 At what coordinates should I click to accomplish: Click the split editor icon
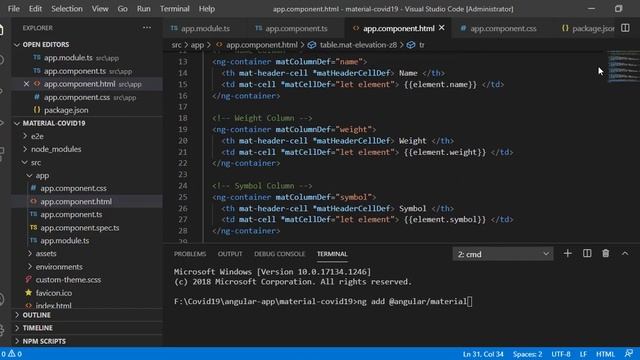click(x=625, y=28)
